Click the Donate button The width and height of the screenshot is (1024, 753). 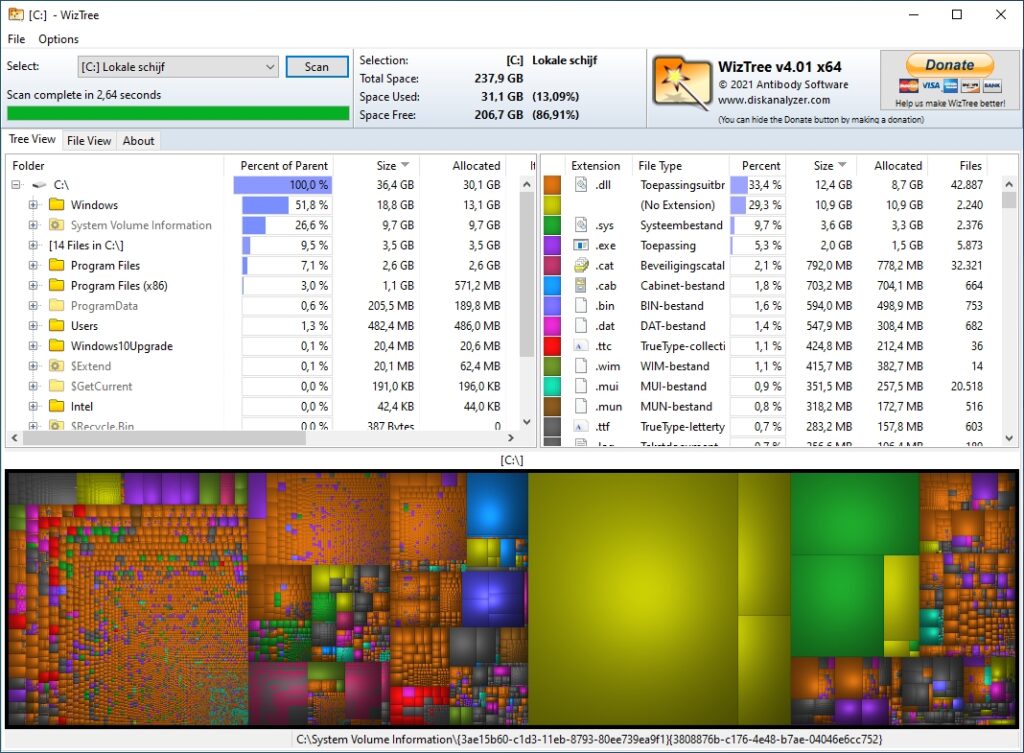(x=947, y=63)
